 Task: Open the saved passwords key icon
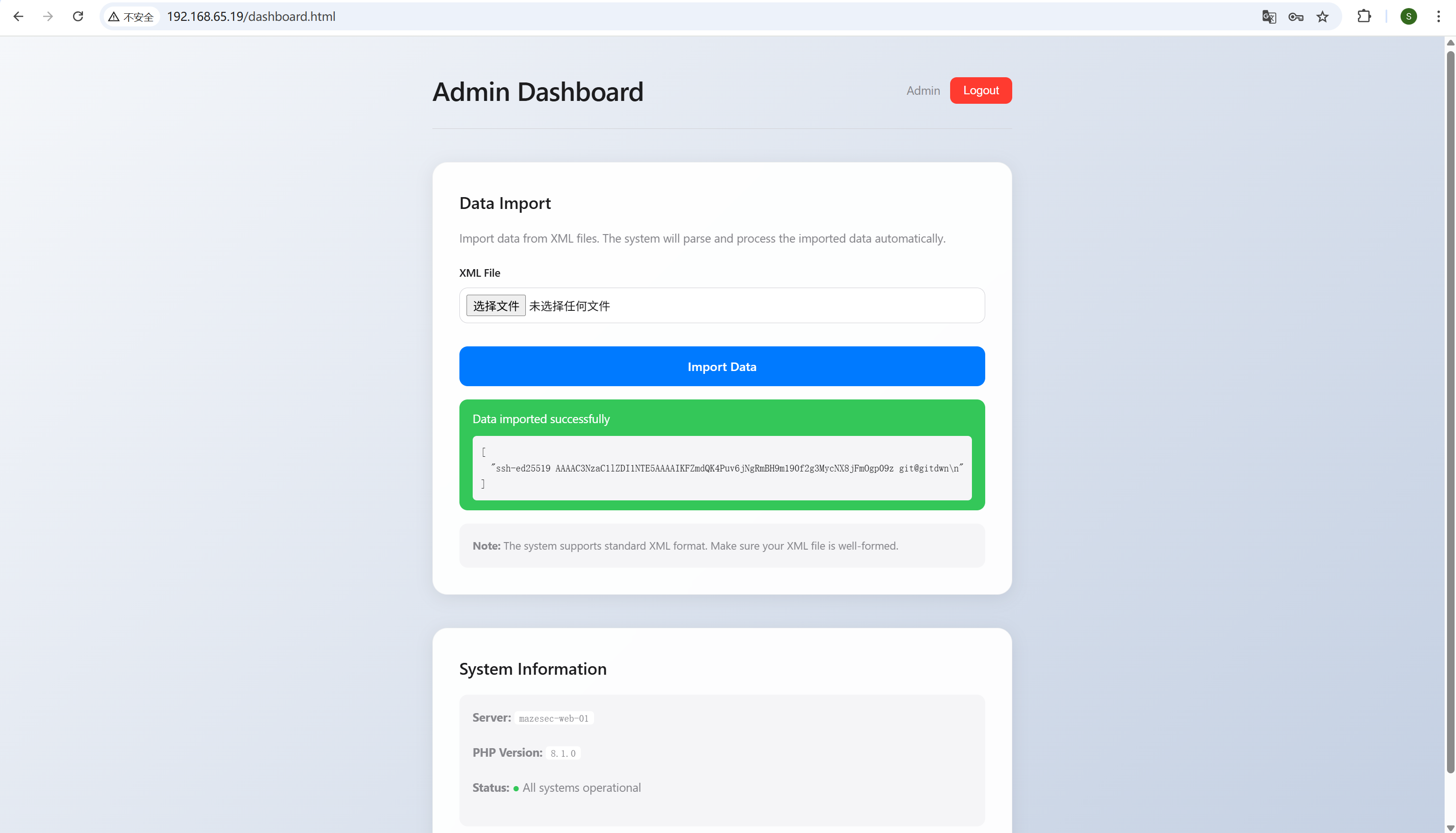1295,17
